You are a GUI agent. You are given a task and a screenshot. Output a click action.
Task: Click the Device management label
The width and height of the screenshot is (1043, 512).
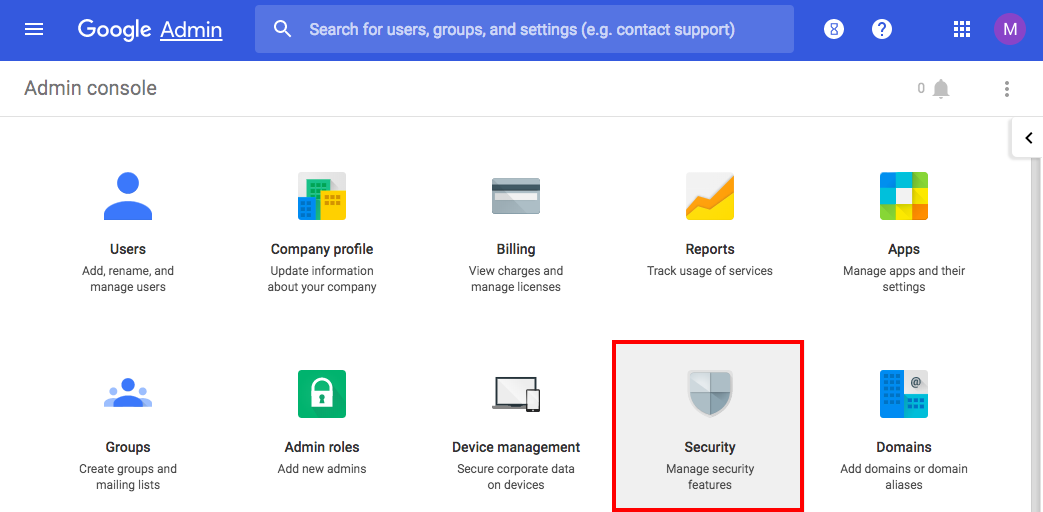pyautogui.click(x=516, y=447)
